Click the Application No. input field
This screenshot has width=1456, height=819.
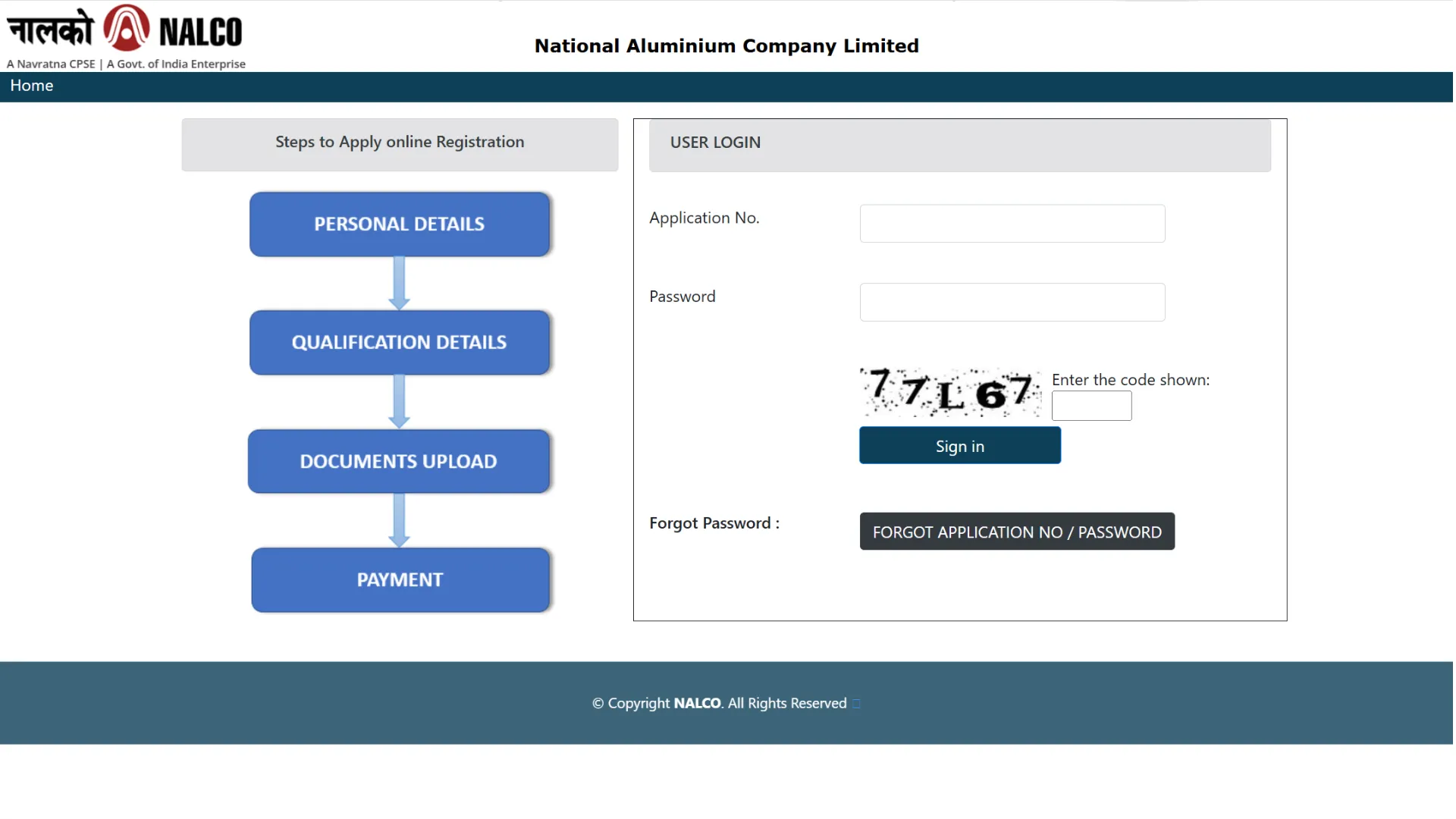tap(1012, 224)
